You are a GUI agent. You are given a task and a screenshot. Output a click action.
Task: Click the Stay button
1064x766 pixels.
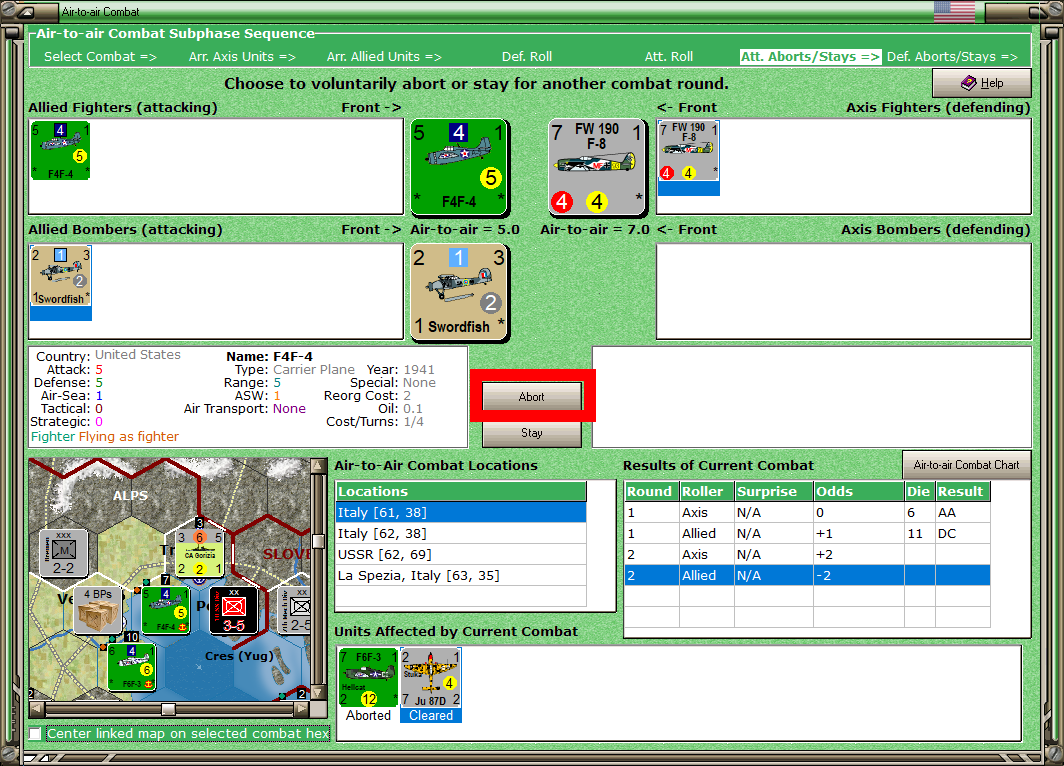(x=531, y=432)
